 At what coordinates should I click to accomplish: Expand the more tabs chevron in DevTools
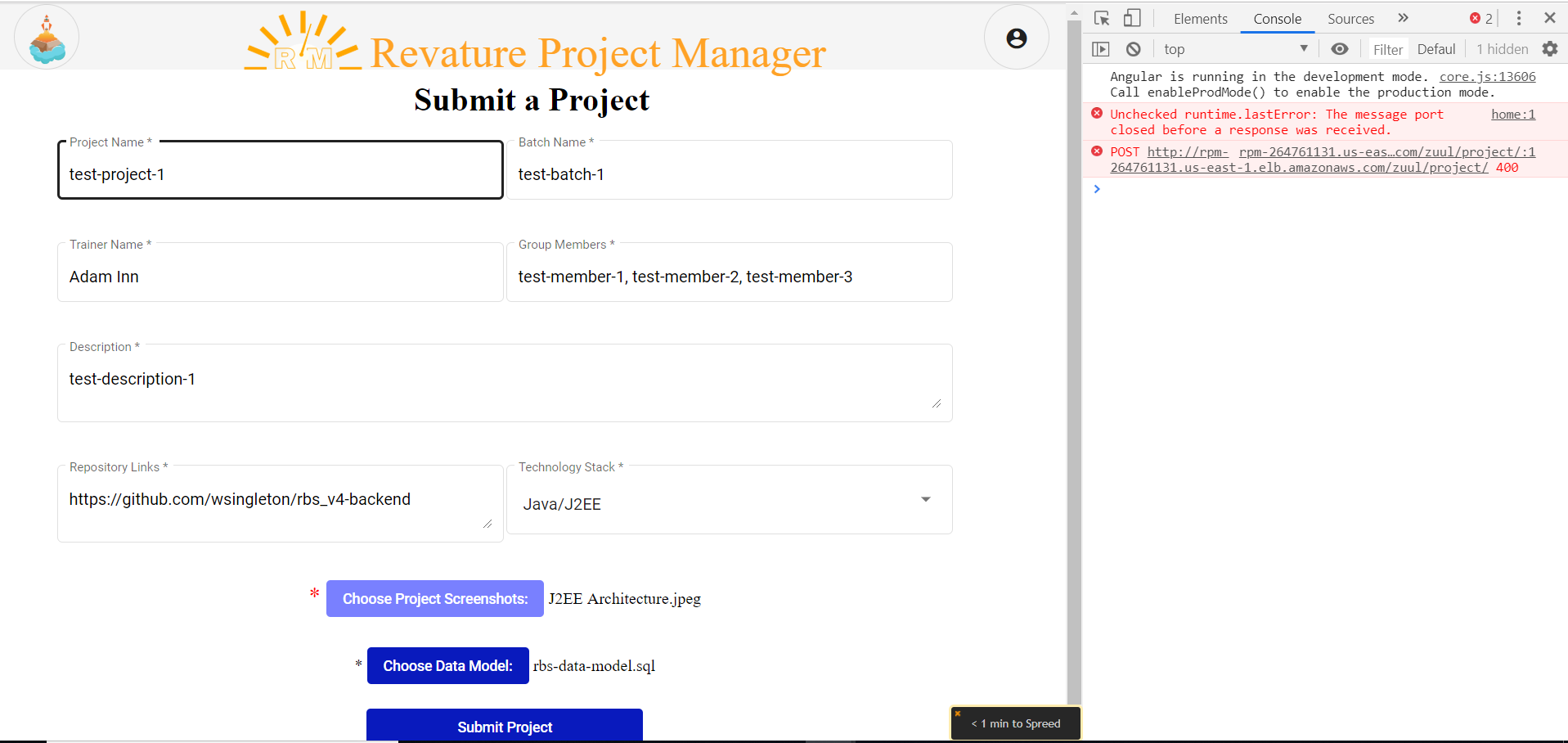click(1403, 17)
